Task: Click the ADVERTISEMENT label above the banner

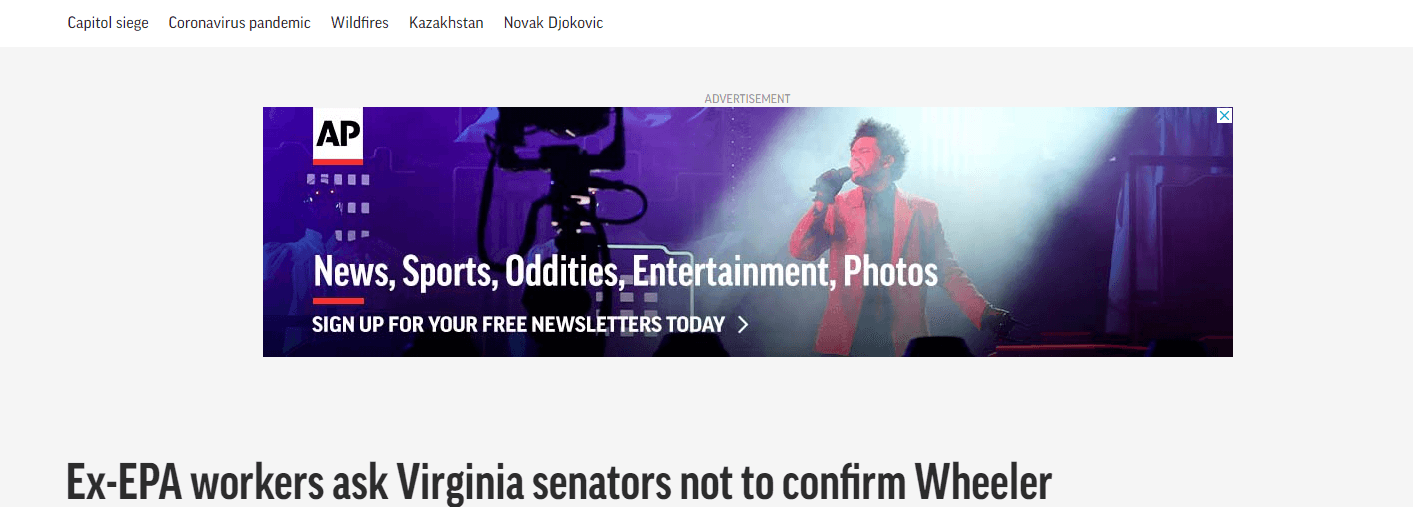Action: (747, 99)
